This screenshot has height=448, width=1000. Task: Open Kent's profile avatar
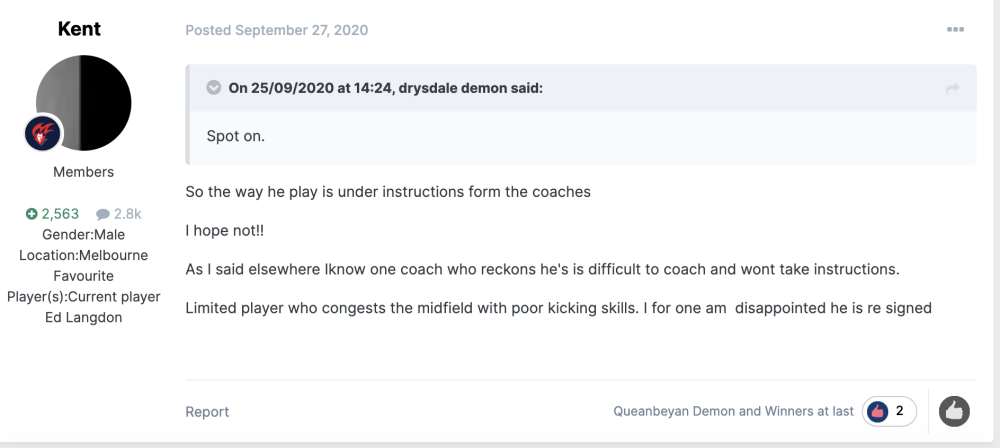[x=84, y=103]
